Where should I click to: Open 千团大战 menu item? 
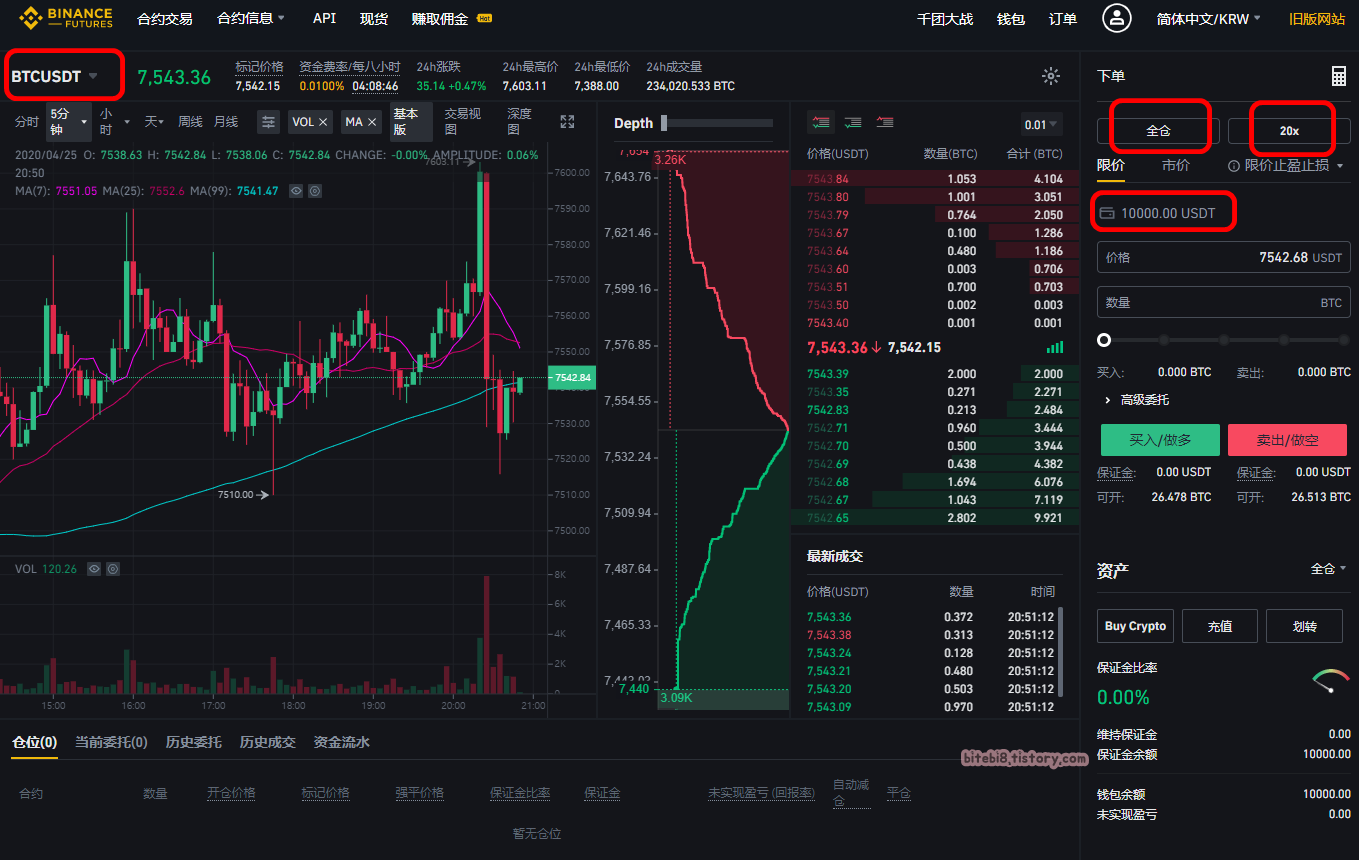[x=945, y=19]
